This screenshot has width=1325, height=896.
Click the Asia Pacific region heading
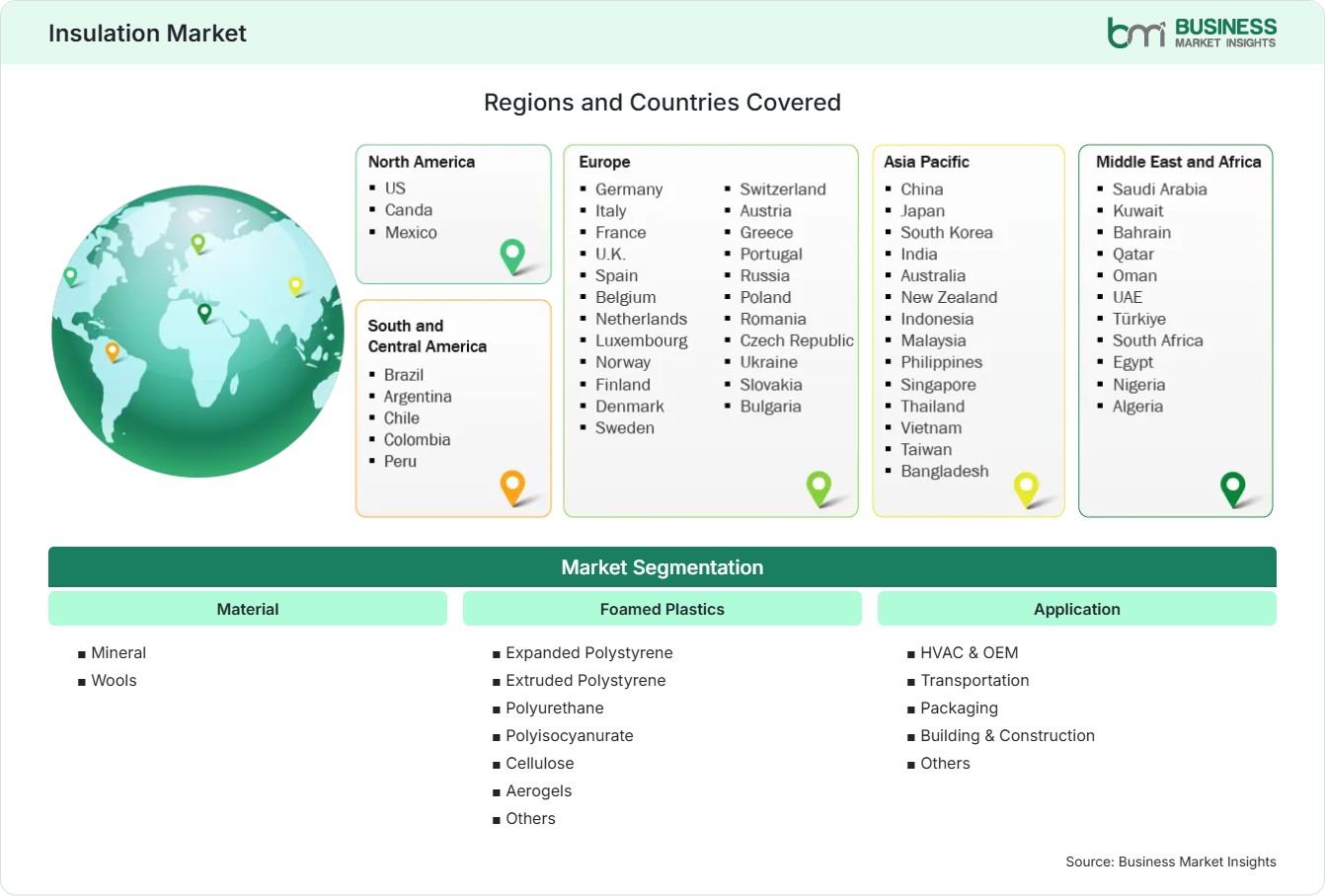[x=926, y=162]
